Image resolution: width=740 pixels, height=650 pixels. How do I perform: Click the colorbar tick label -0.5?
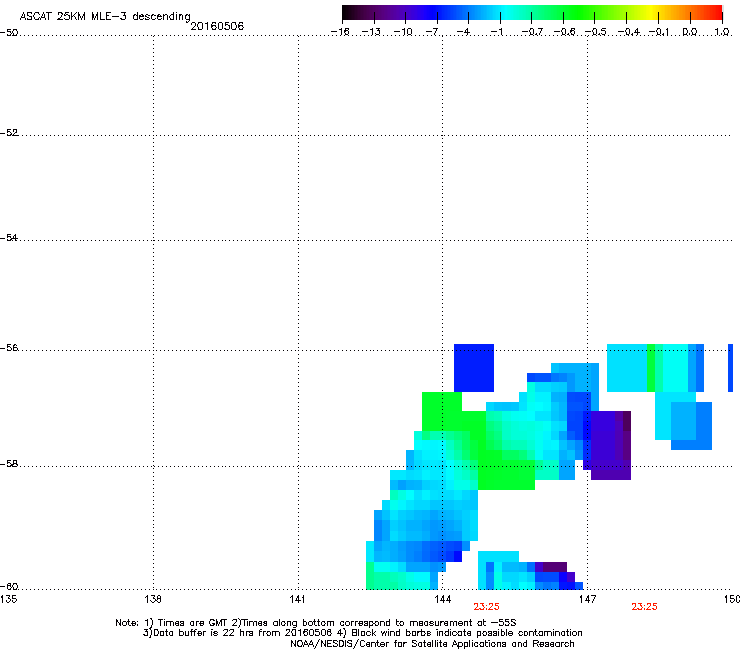coord(596,32)
